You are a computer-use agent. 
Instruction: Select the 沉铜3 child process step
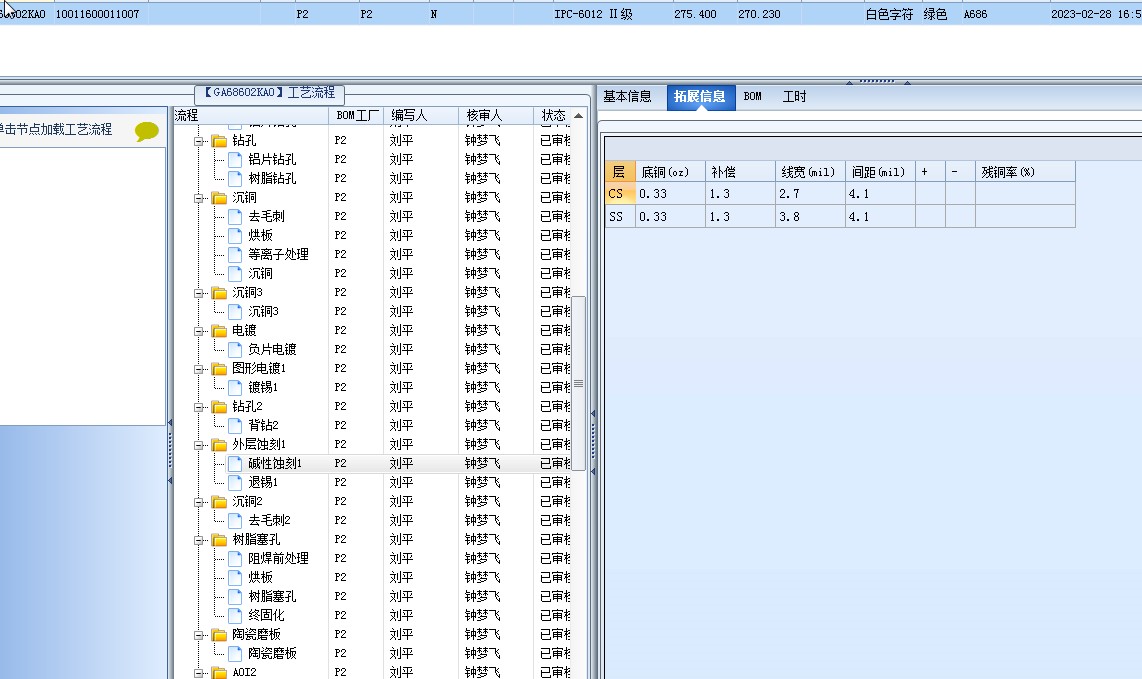[x=263, y=311]
